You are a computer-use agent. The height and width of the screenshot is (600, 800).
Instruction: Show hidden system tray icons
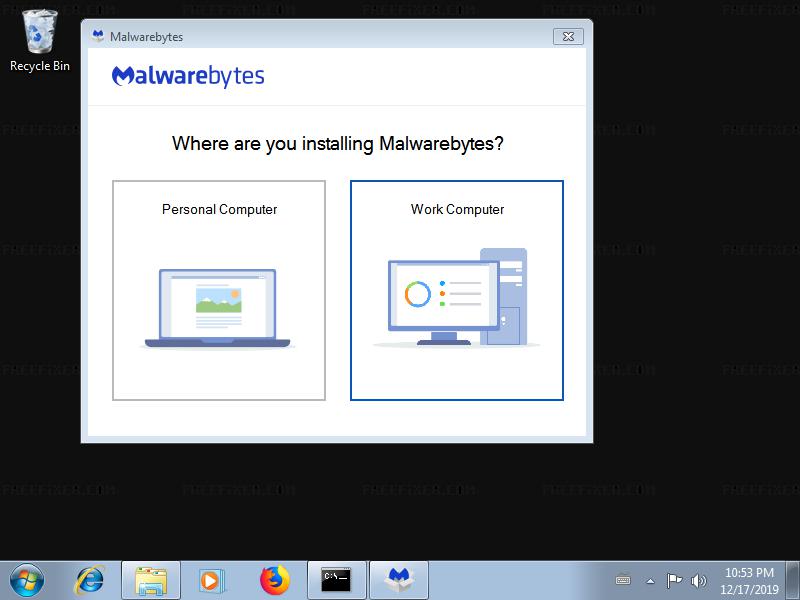click(650, 581)
